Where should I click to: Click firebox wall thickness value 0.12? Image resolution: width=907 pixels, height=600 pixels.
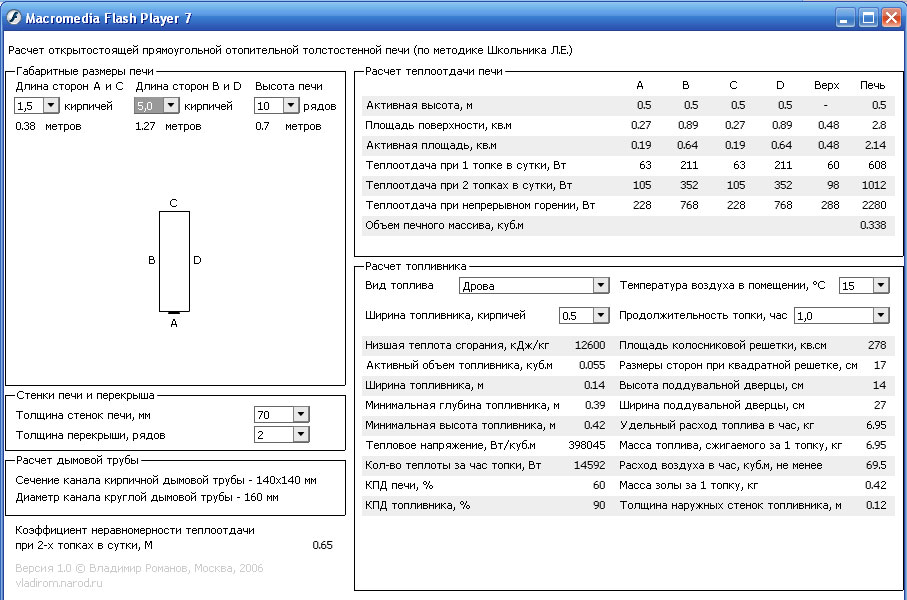(876, 505)
